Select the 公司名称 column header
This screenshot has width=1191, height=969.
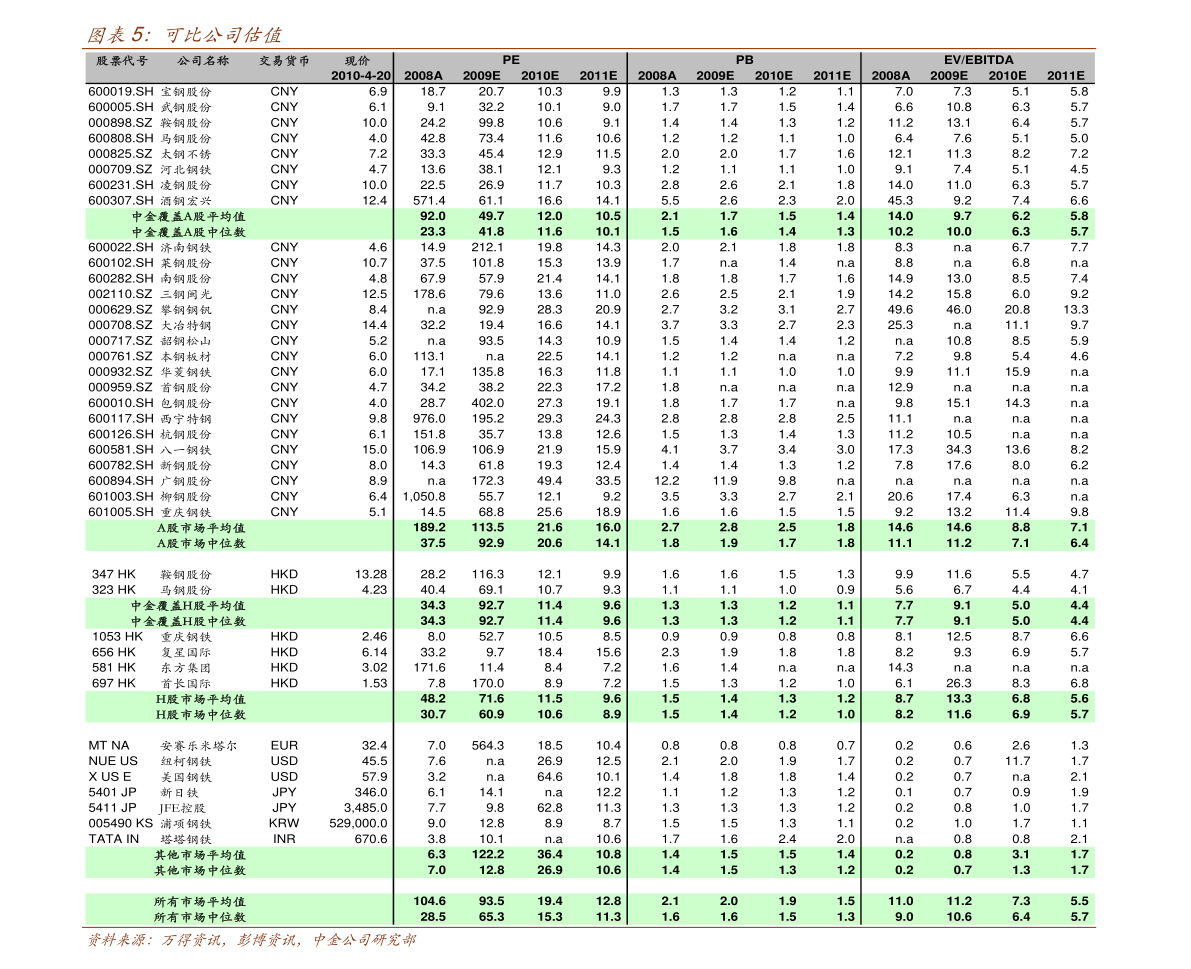click(203, 61)
